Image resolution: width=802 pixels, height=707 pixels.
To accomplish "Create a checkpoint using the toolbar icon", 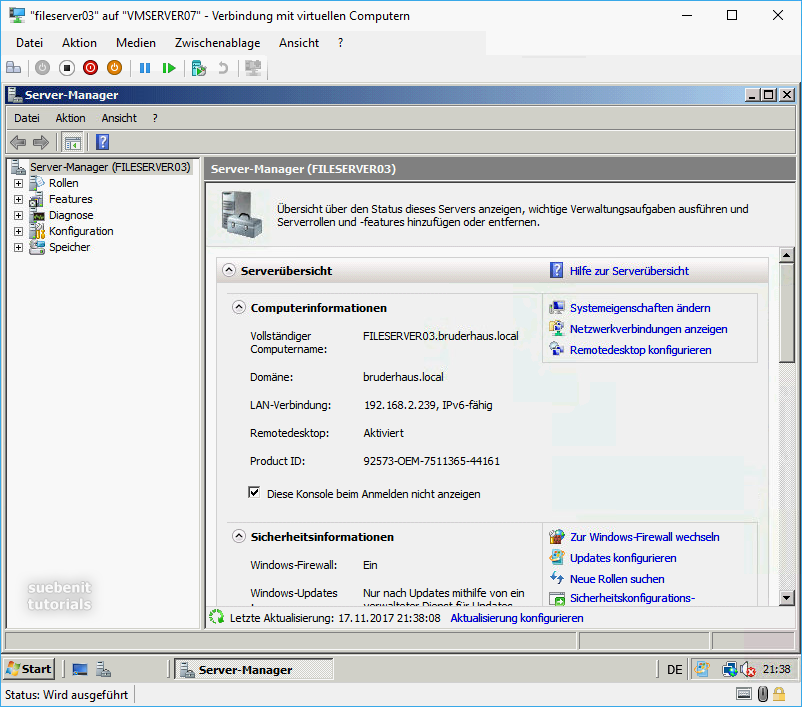I will (198, 68).
